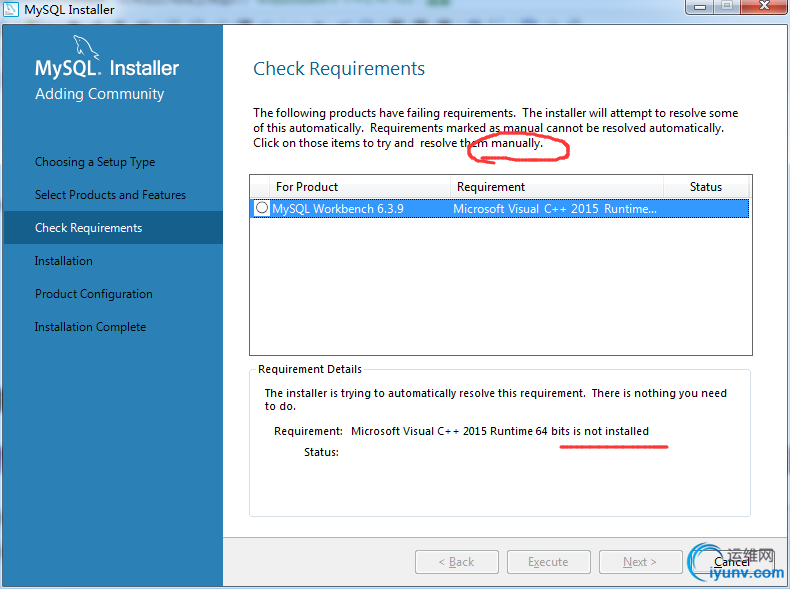Sort by Requirement column header
790x589 pixels.
point(556,187)
